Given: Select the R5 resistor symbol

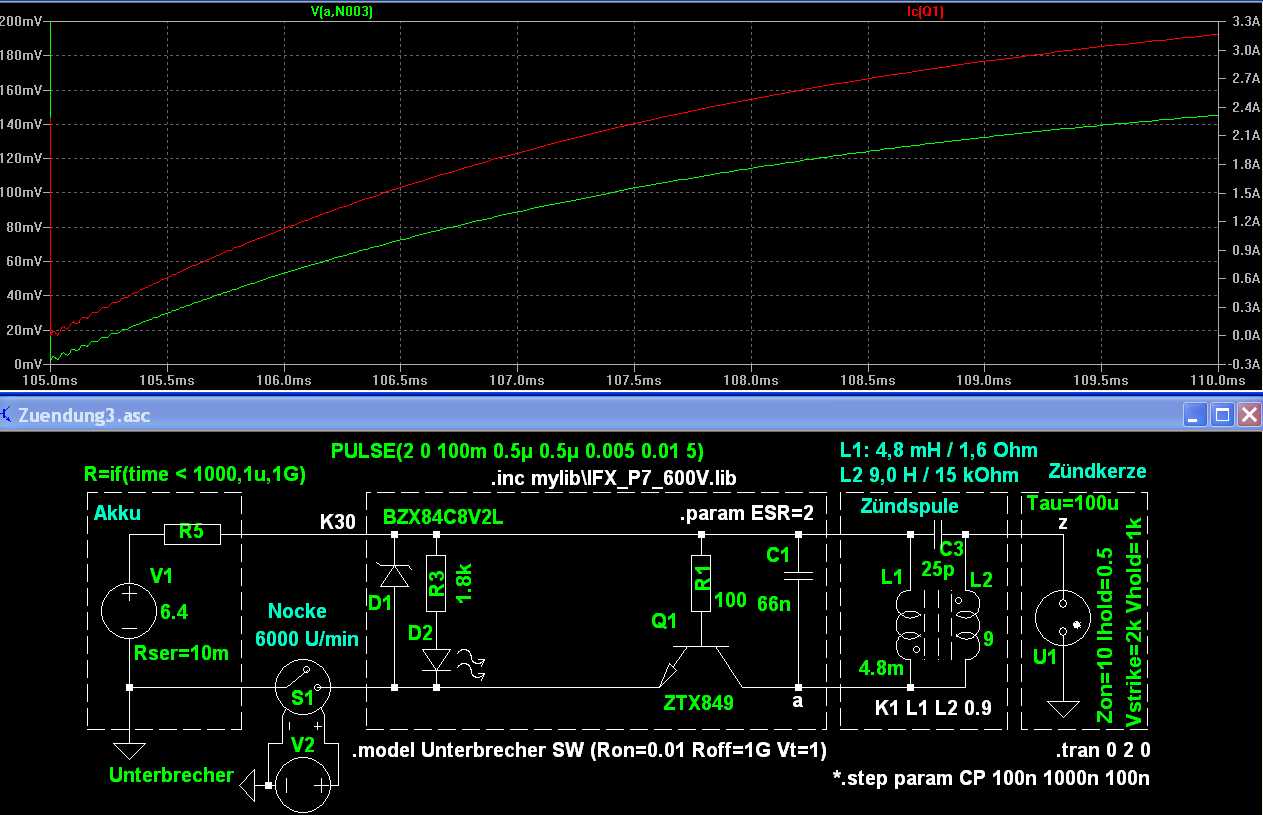Looking at the screenshot, I should pos(192,534).
